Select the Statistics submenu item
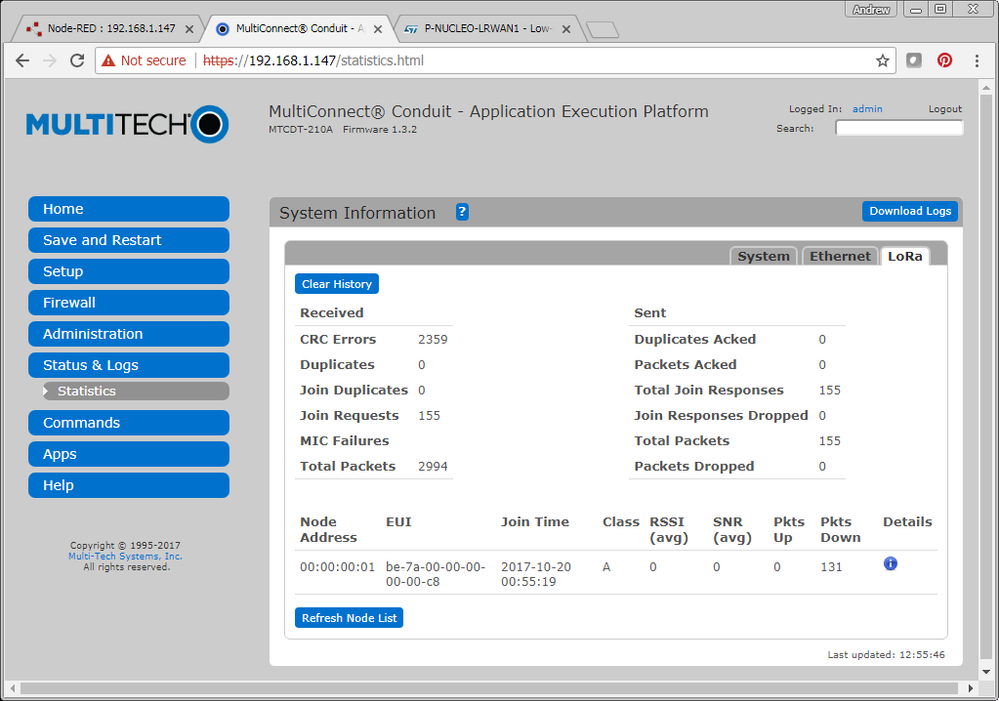 [135, 391]
